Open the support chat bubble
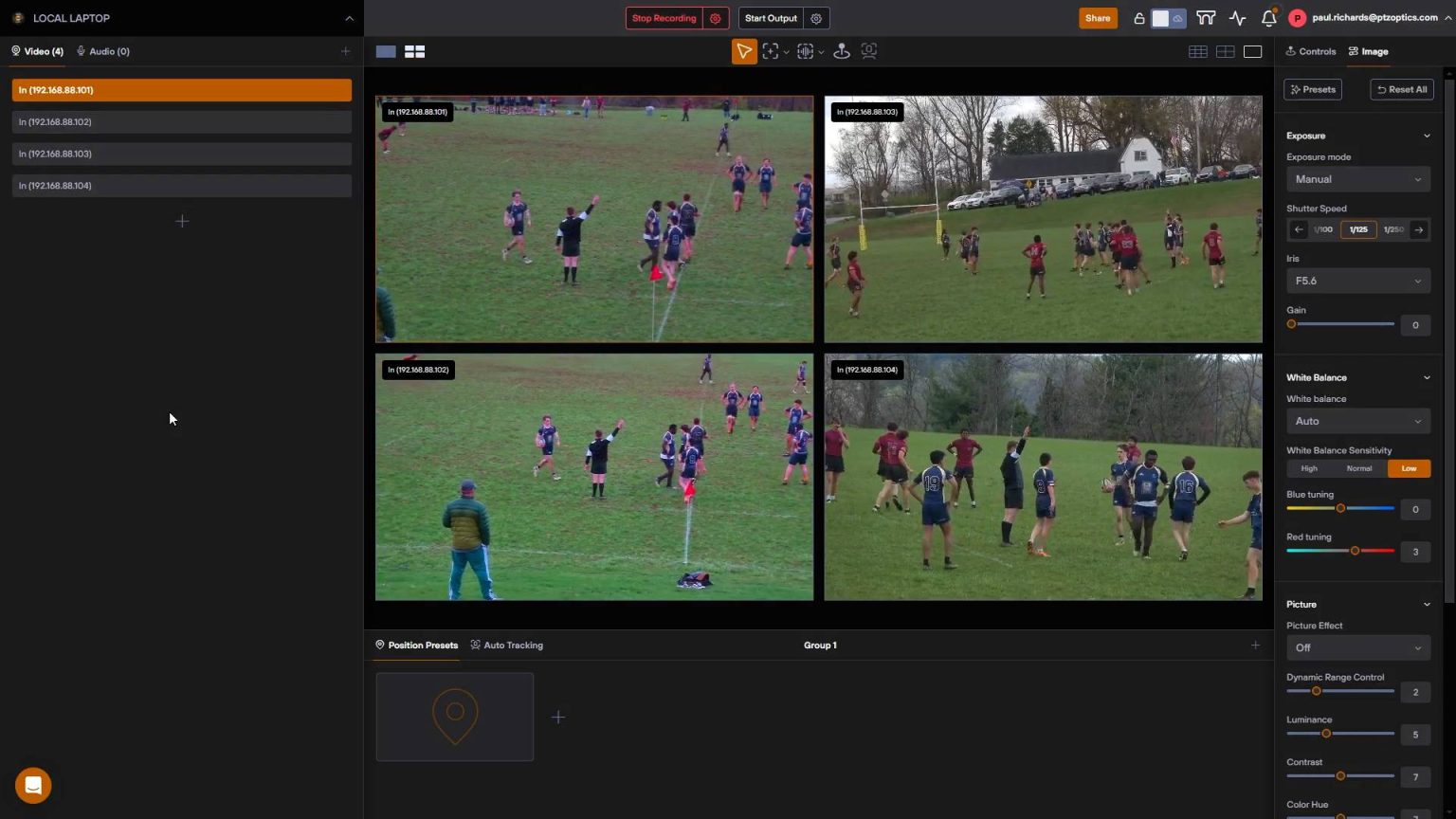 [33, 785]
